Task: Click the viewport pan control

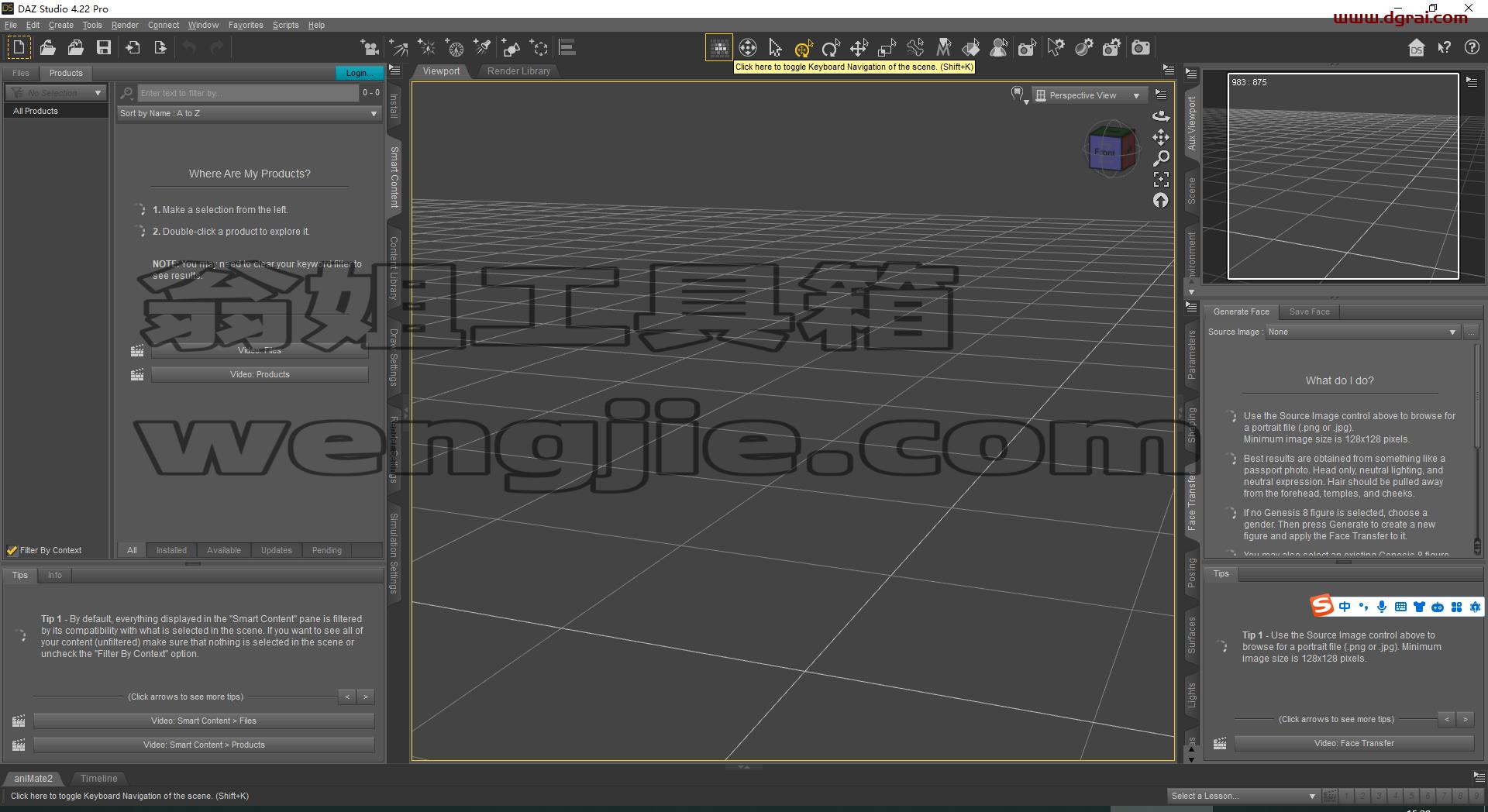Action: [x=1161, y=137]
